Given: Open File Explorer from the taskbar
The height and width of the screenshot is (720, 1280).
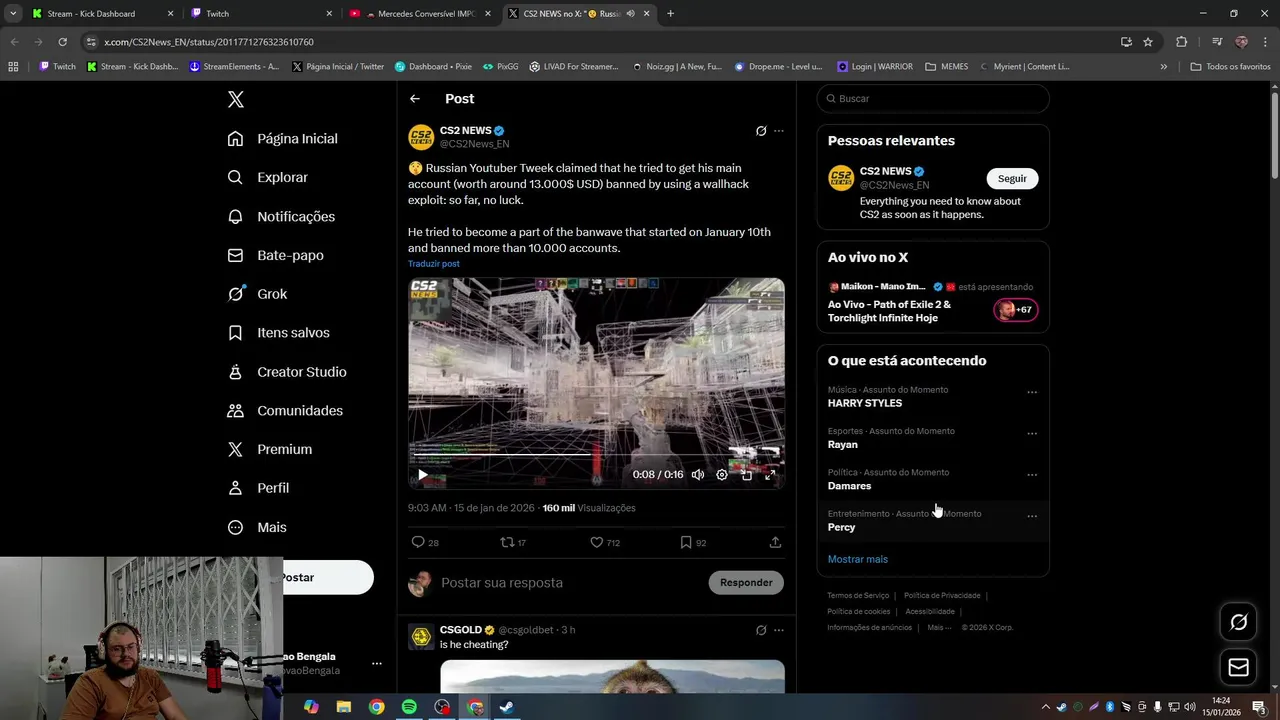Looking at the screenshot, I should tap(344, 707).
